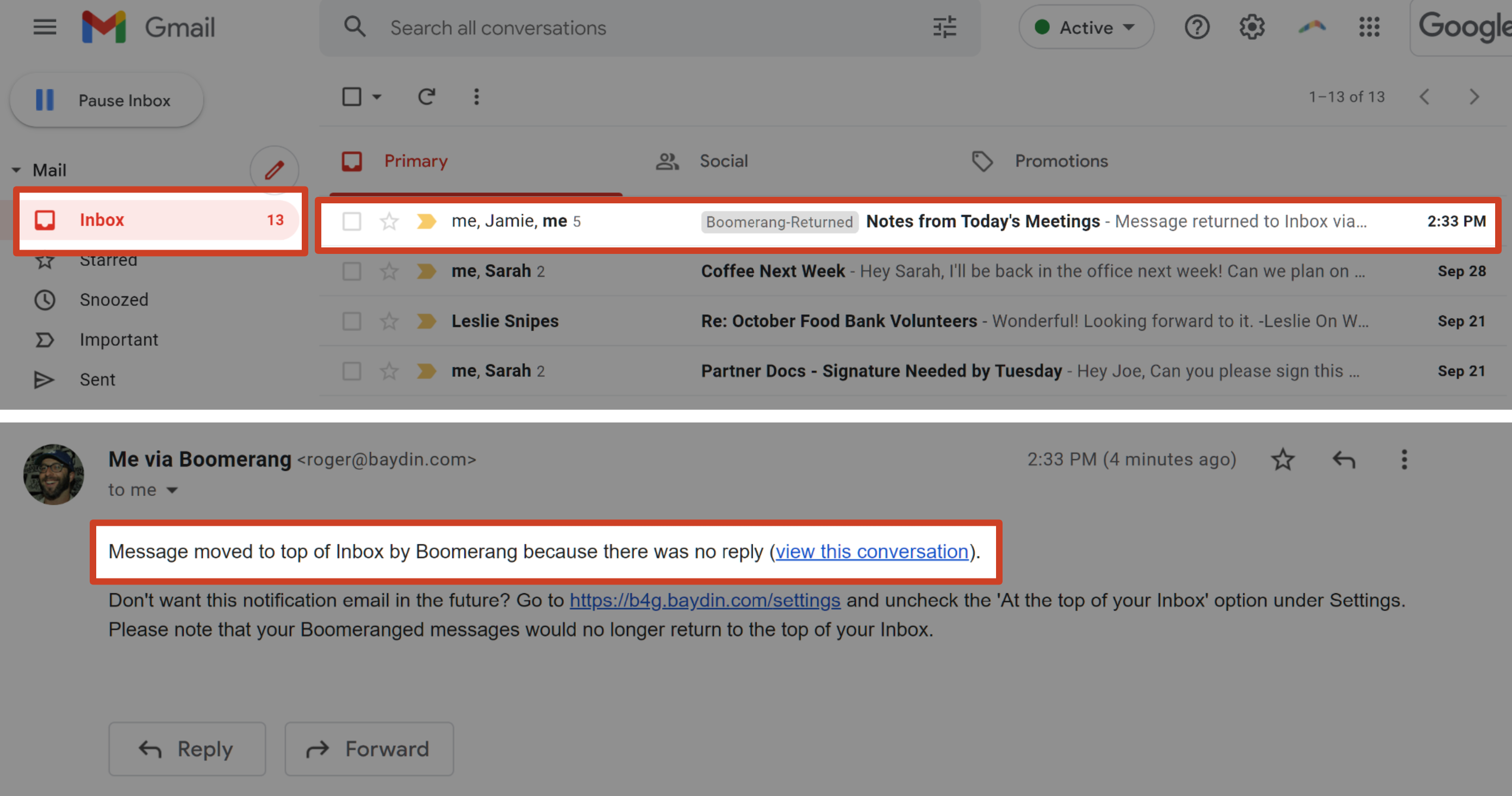Refresh the inbox list

[427, 96]
